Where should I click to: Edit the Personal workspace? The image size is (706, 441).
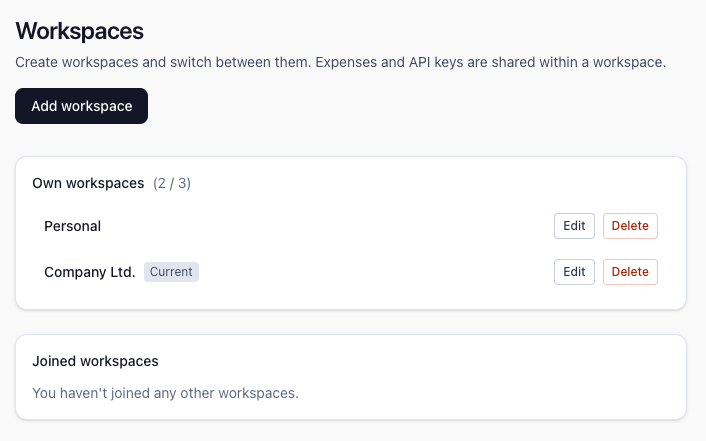pos(574,226)
